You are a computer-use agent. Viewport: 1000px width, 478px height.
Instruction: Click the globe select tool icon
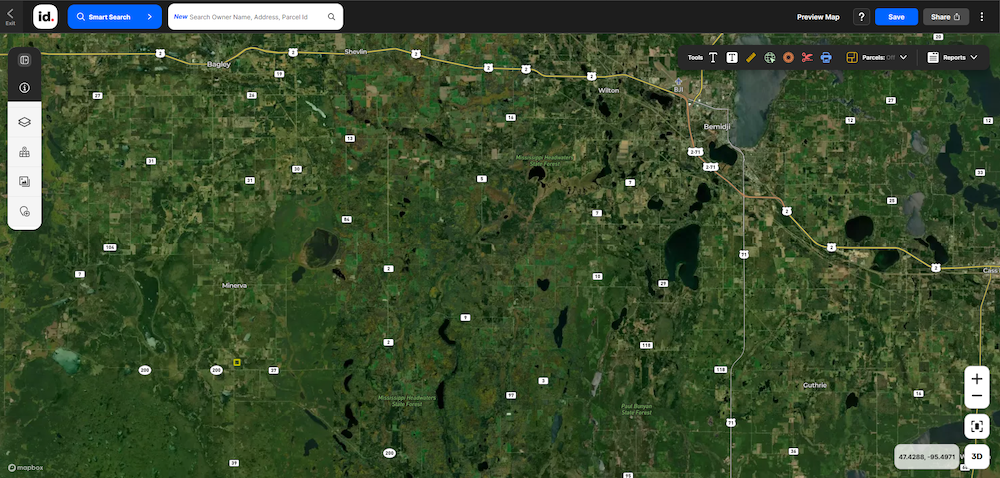point(770,58)
